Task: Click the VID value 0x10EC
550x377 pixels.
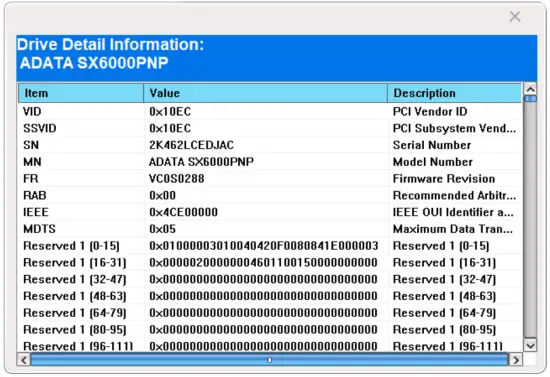Action: (x=170, y=112)
